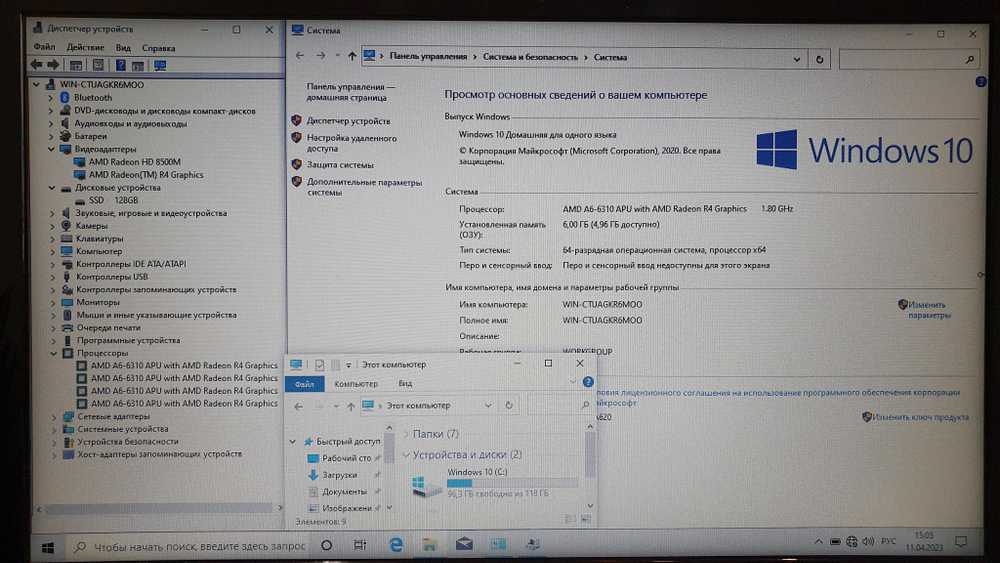The image size is (1000, 563).
Task: Click the help icon in System window
Action: [980, 82]
